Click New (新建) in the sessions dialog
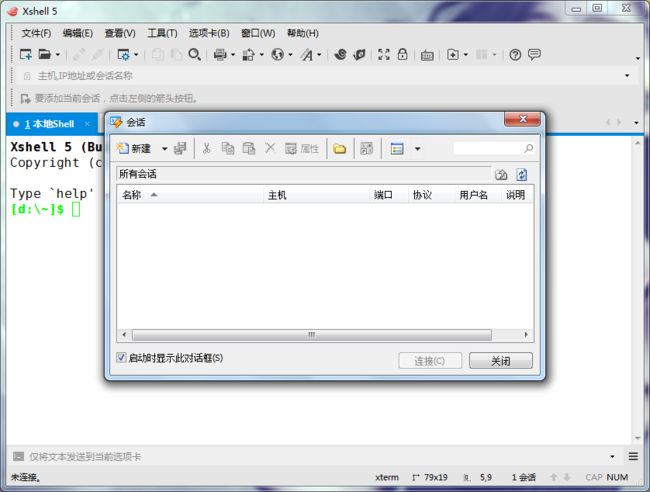The image size is (650, 492). [134, 148]
